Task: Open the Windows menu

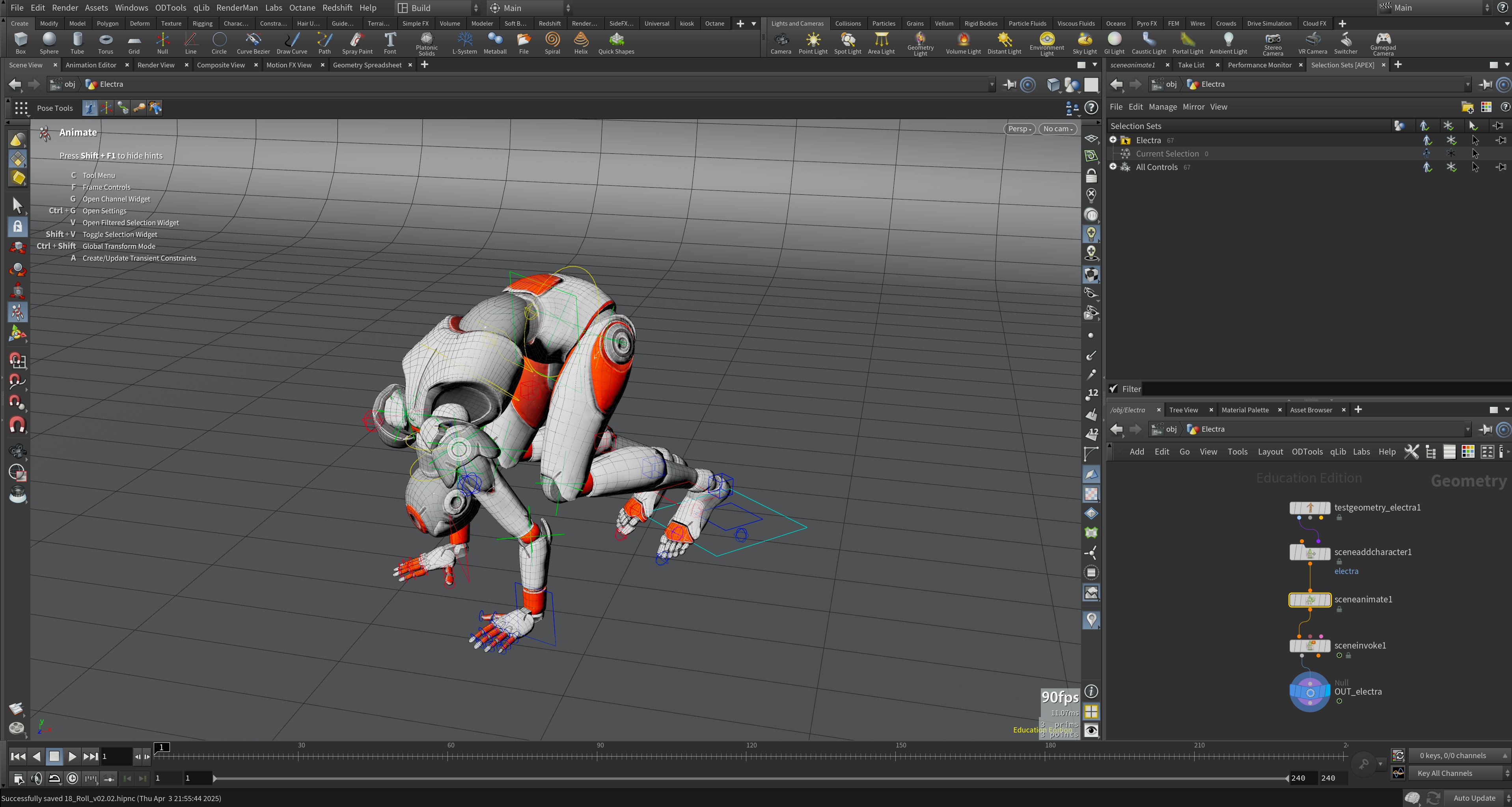Action: pos(131,7)
